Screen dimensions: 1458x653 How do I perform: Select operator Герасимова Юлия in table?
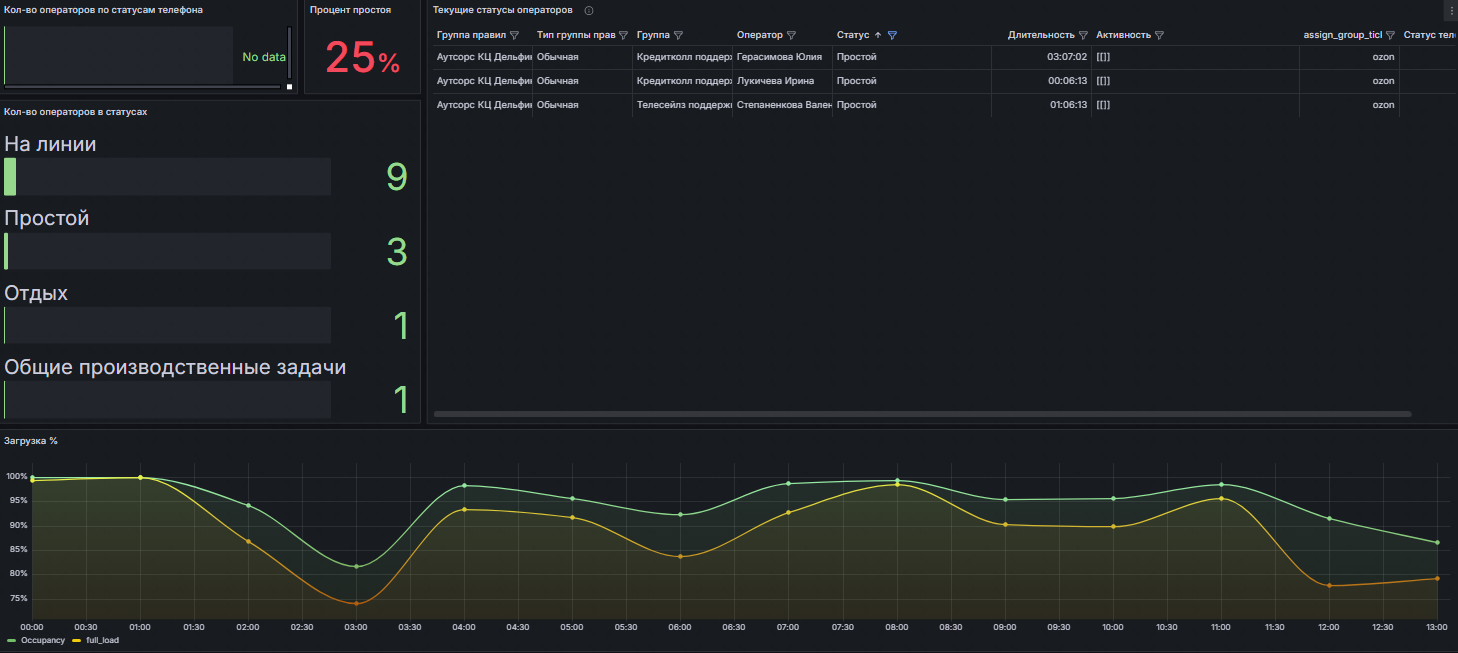point(779,57)
